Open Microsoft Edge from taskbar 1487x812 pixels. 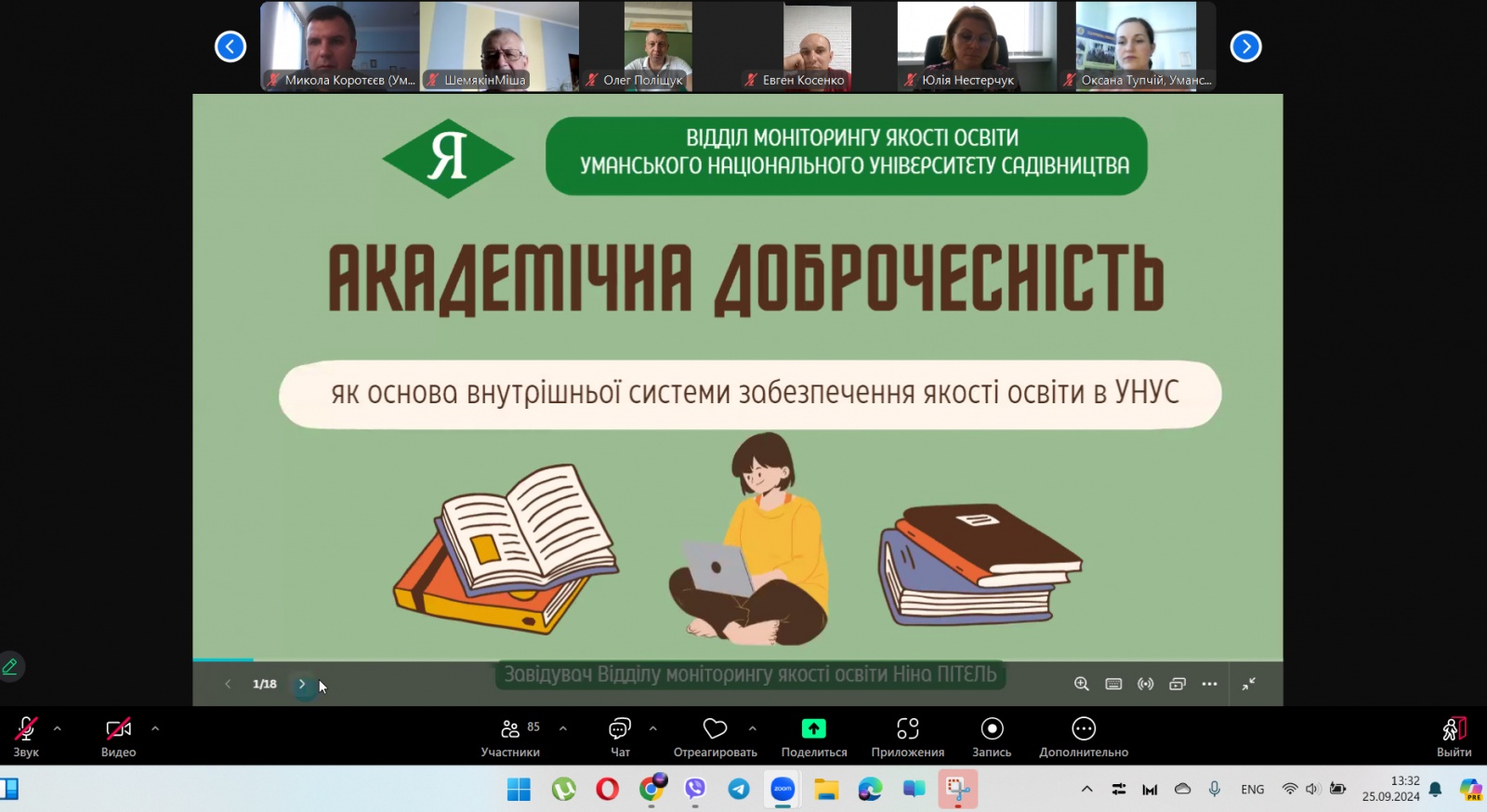pyautogui.click(x=870, y=790)
